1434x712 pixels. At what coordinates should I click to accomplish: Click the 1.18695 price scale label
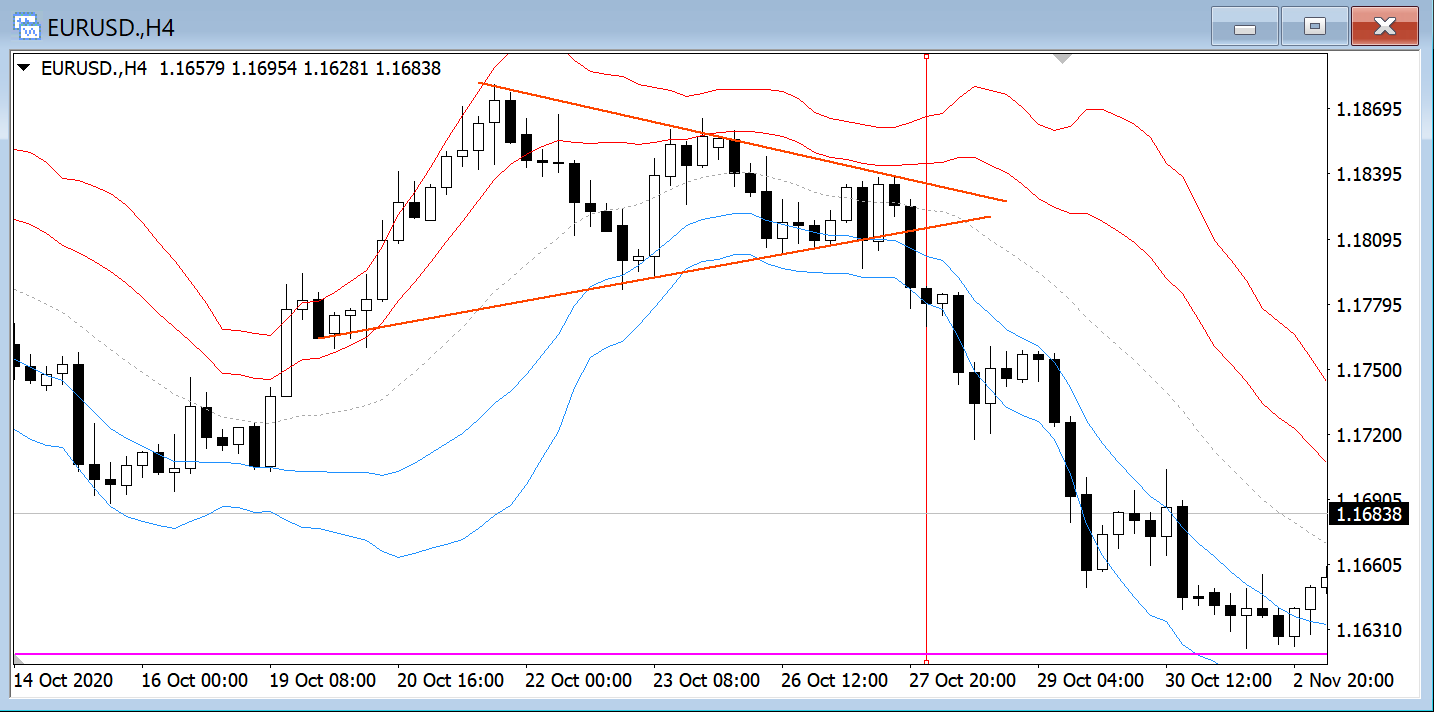1369,109
